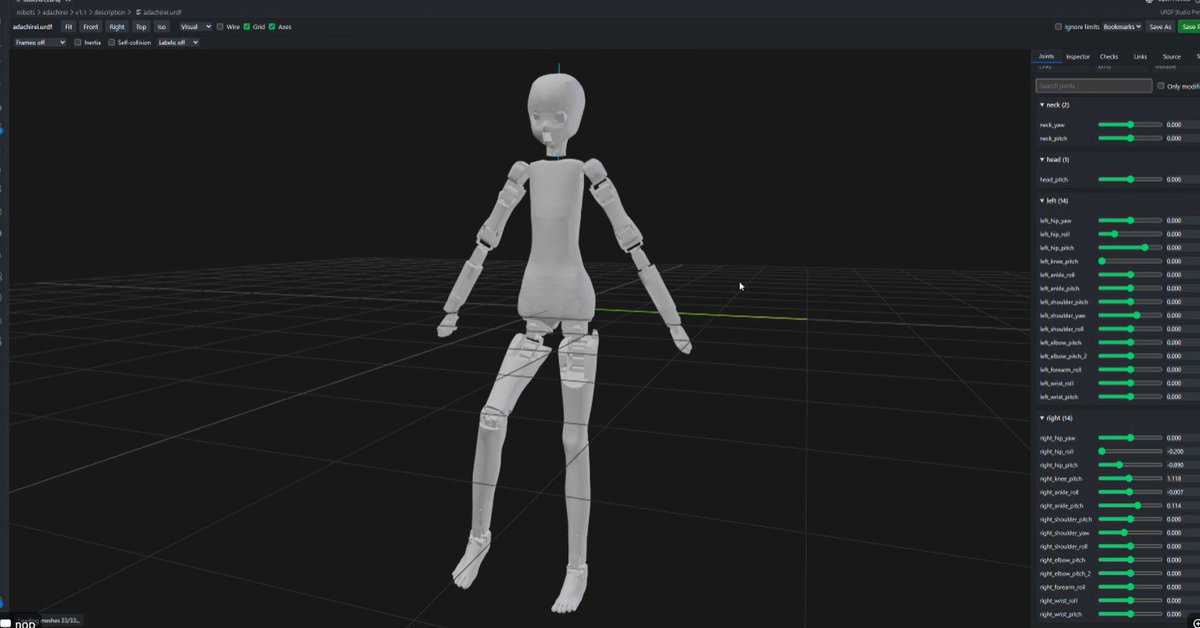Switch to Right view
This screenshot has width=1200, height=628.
[x=117, y=27]
